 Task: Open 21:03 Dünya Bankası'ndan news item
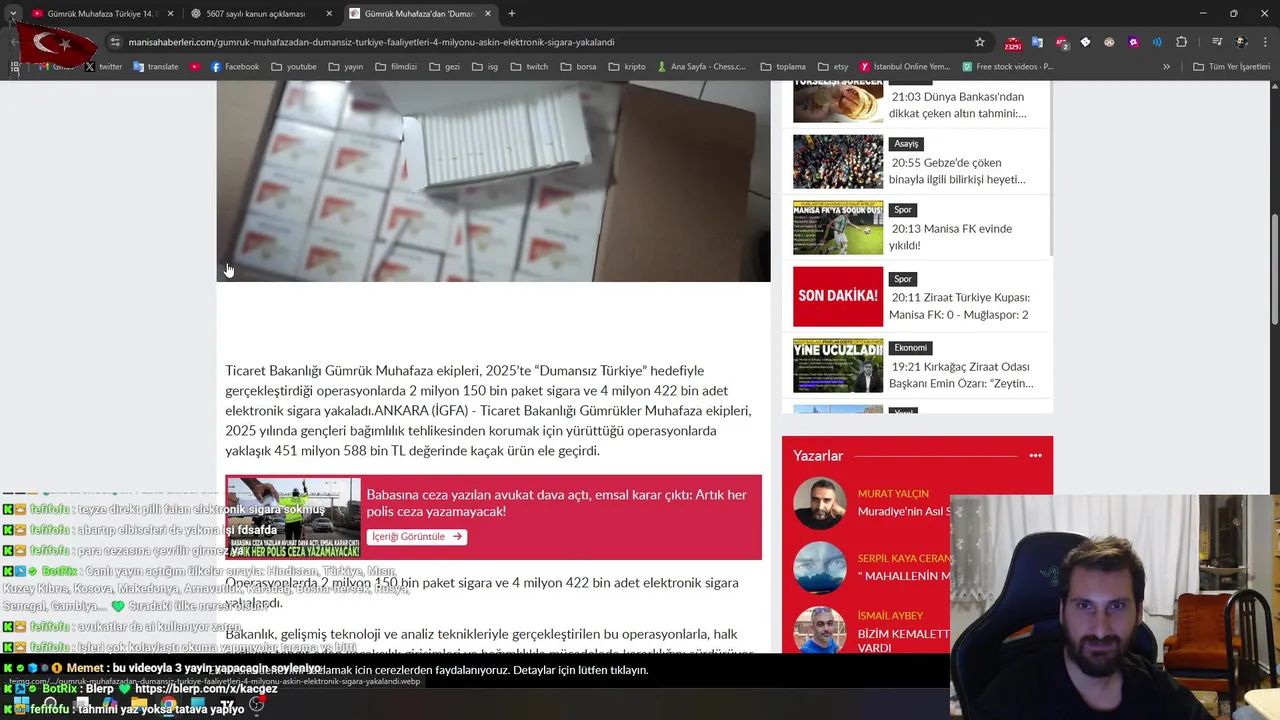click(958, 105)
